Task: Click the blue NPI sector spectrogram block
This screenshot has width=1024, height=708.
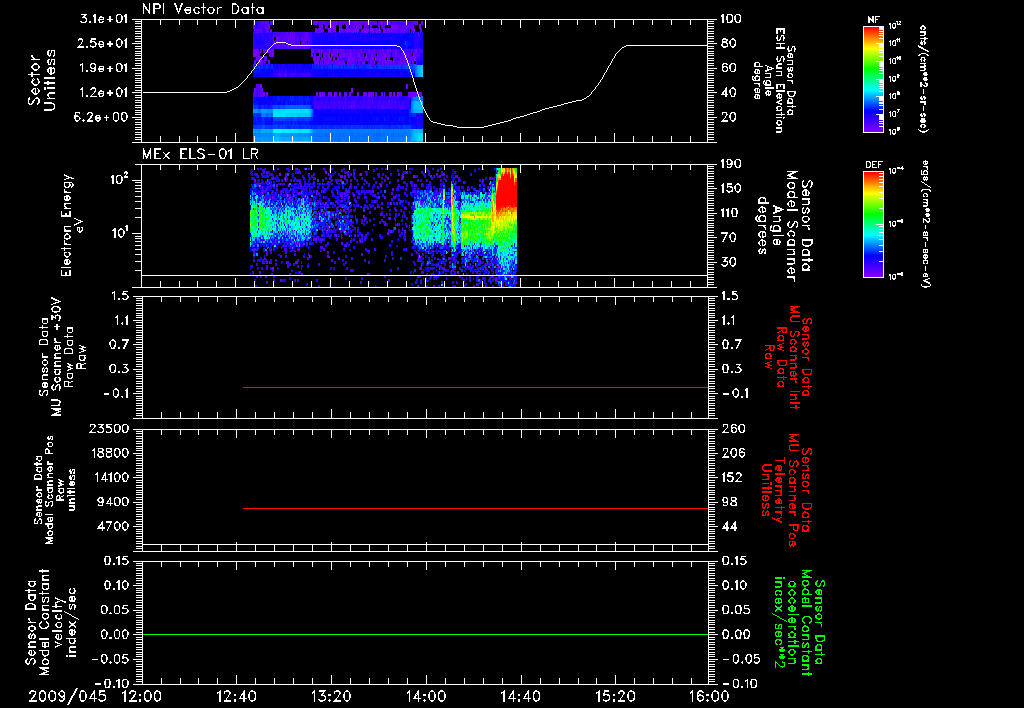Action: pyautogui.click(x=338, y=81)
